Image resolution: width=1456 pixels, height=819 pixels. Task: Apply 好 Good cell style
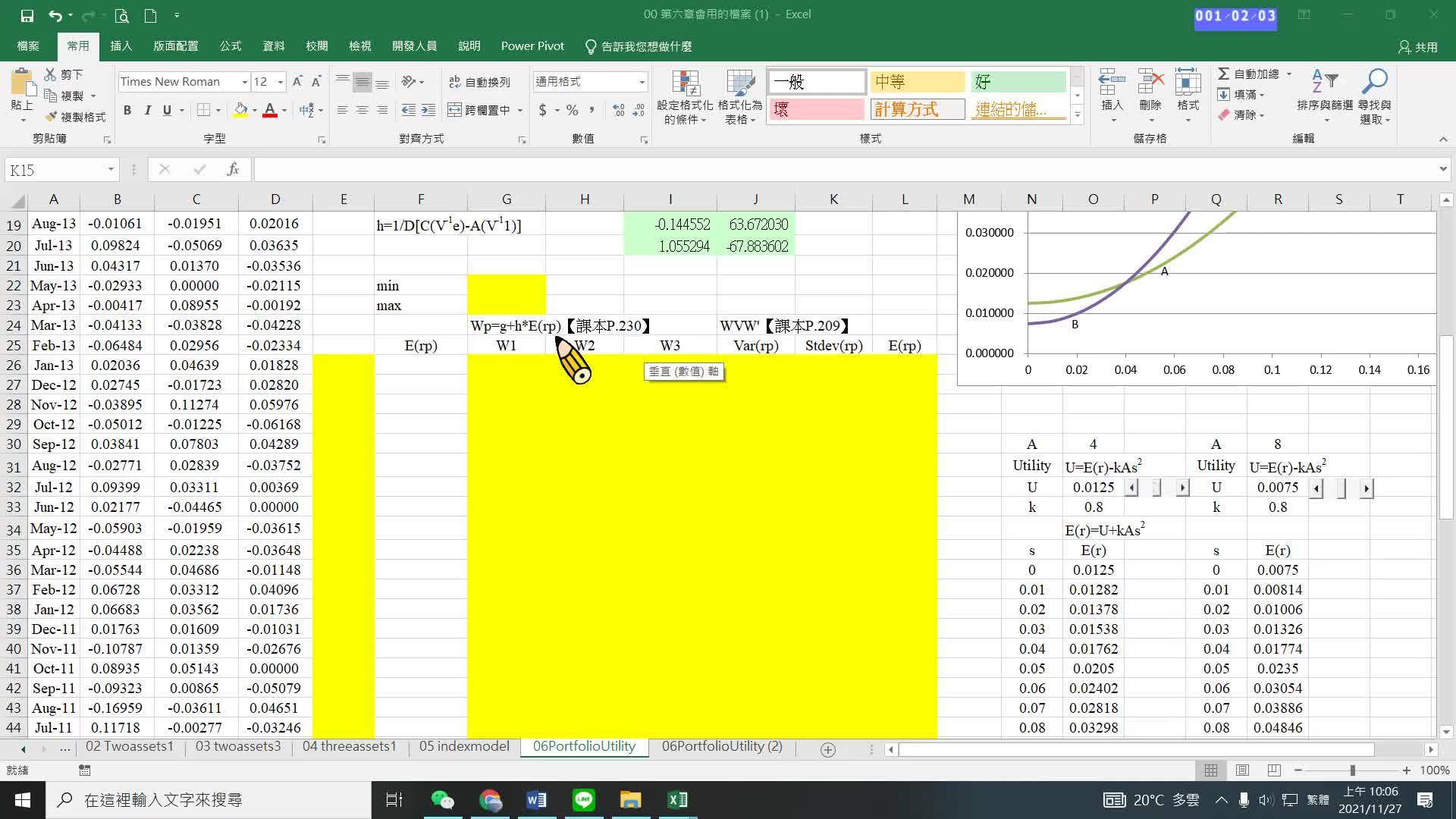(x=1018, y=81)
